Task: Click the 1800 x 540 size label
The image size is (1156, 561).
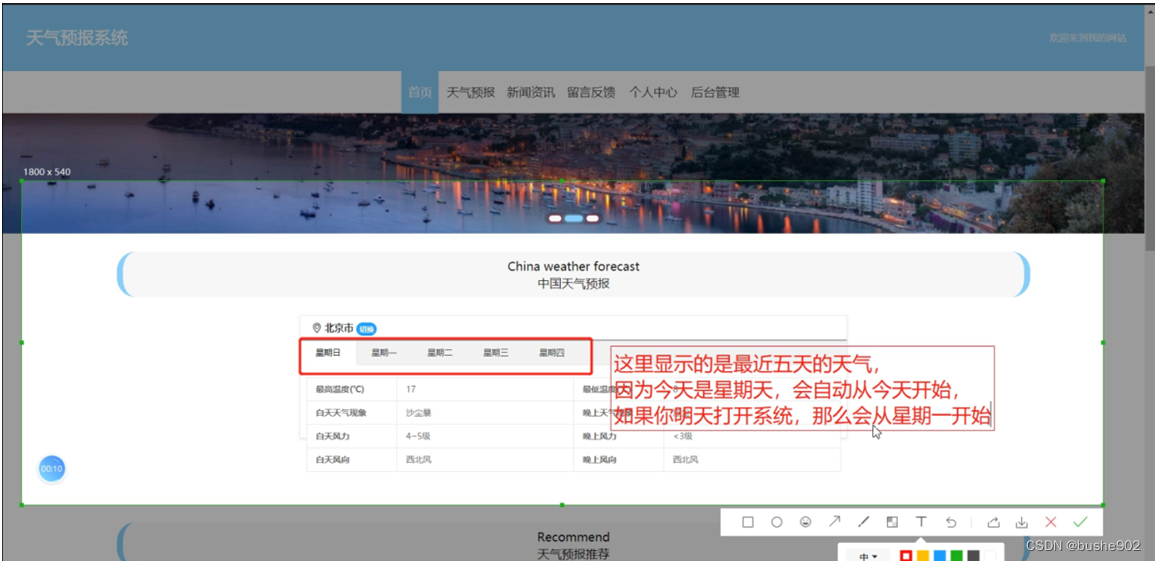Action: point(46,172)
